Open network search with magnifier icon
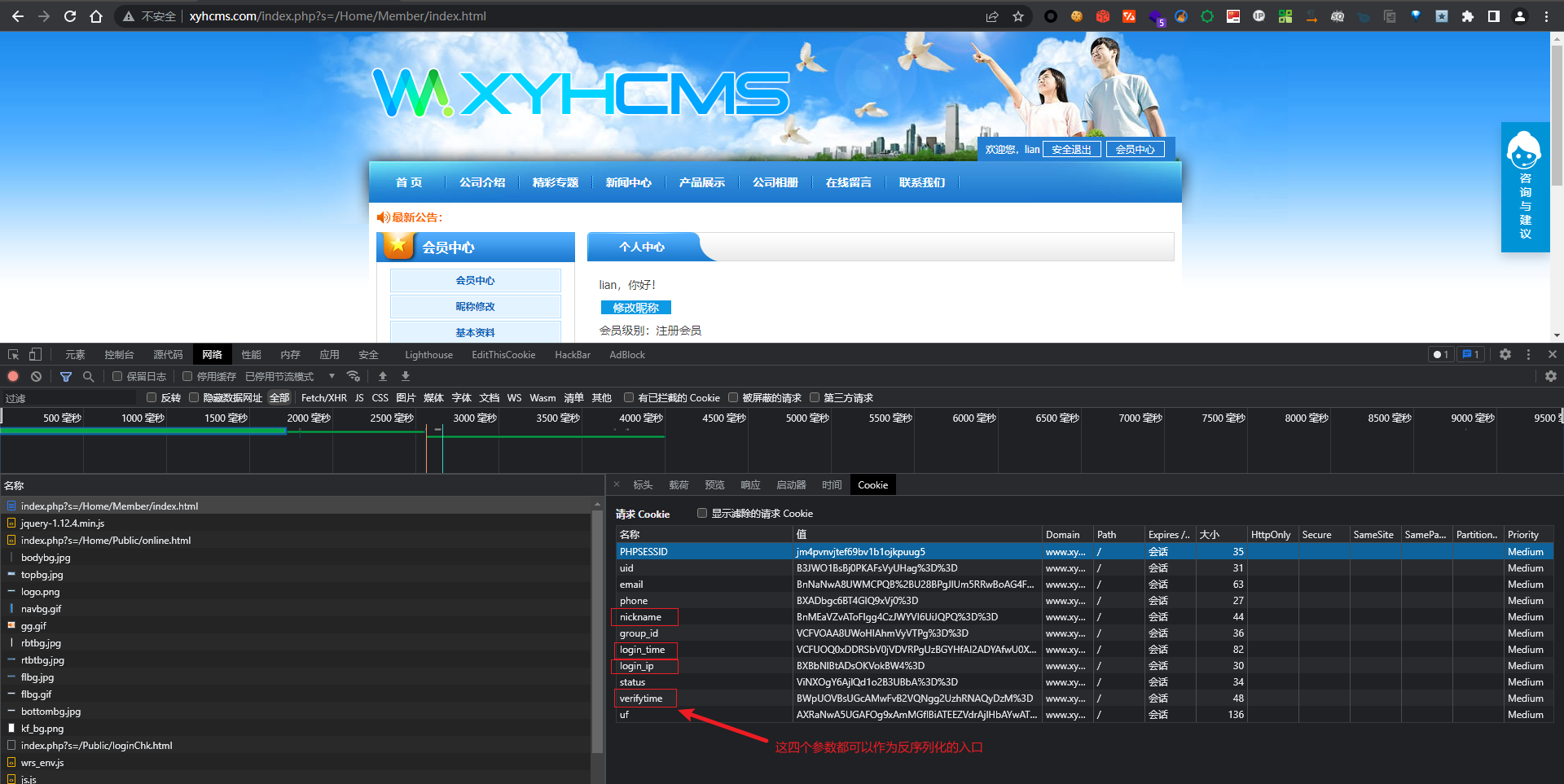This screenshot has width=1564, height=784. pyautogui.click(x=88, y=376)
